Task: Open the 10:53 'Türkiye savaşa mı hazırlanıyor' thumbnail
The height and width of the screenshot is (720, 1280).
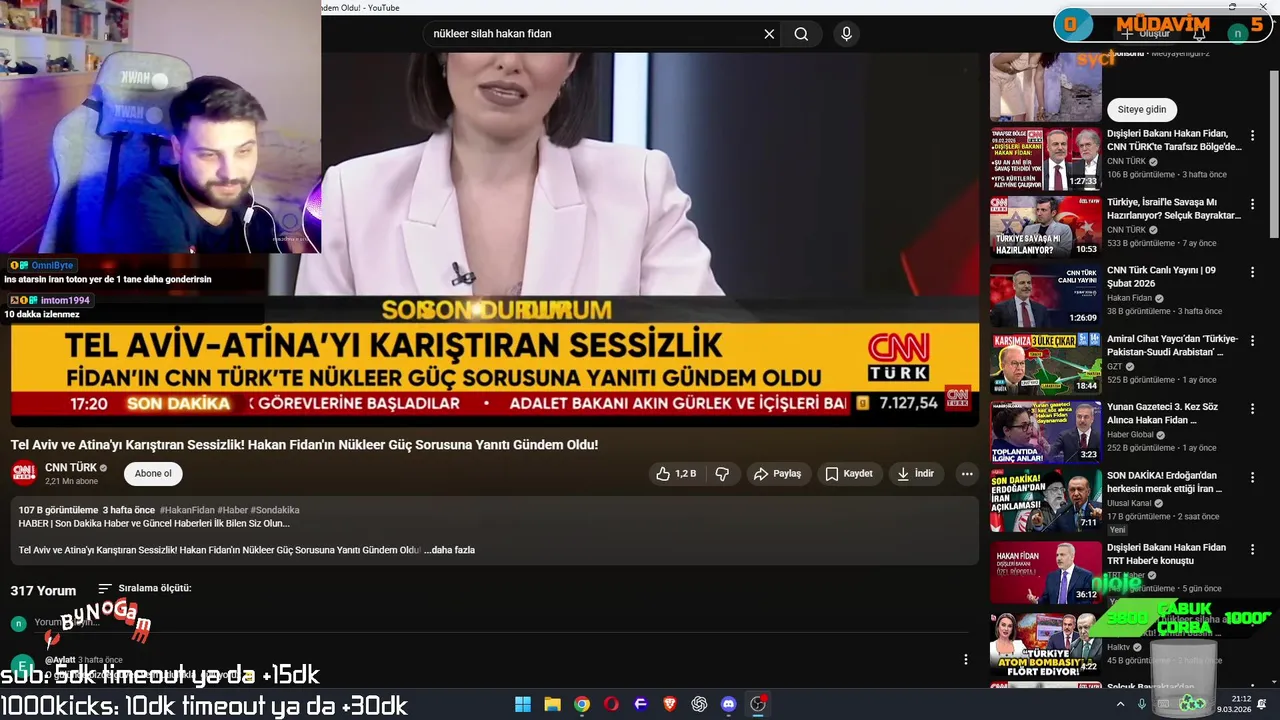Action: pyautogui.click(x=1046, y=226)
